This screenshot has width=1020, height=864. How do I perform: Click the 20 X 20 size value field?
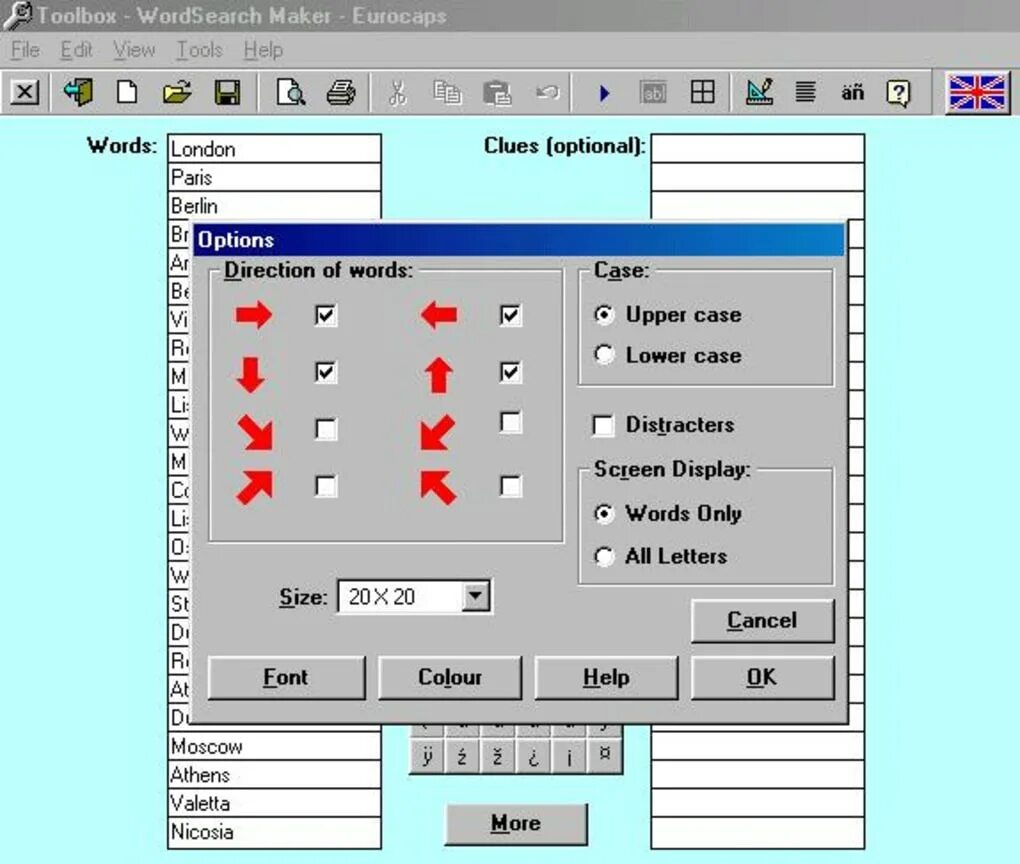tap(400, 597)
